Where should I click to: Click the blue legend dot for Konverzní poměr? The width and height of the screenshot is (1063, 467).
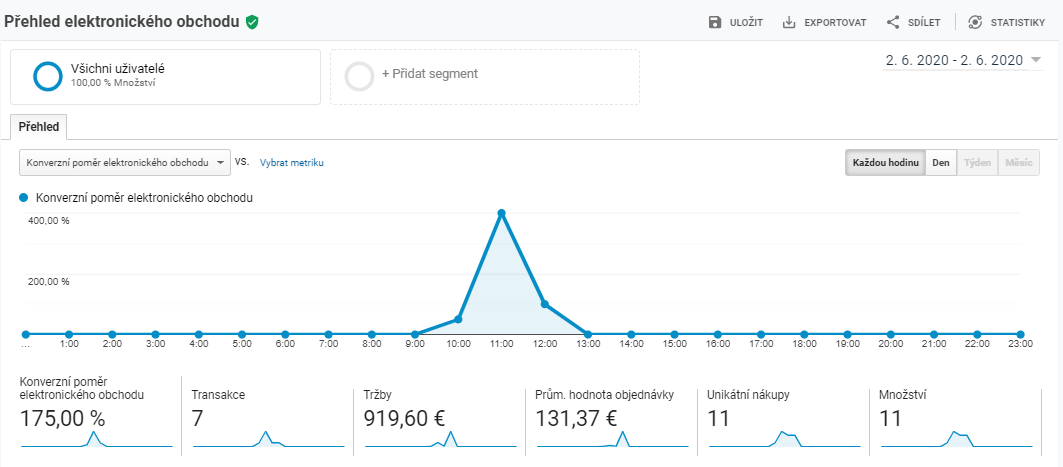(x=24, y=198)
